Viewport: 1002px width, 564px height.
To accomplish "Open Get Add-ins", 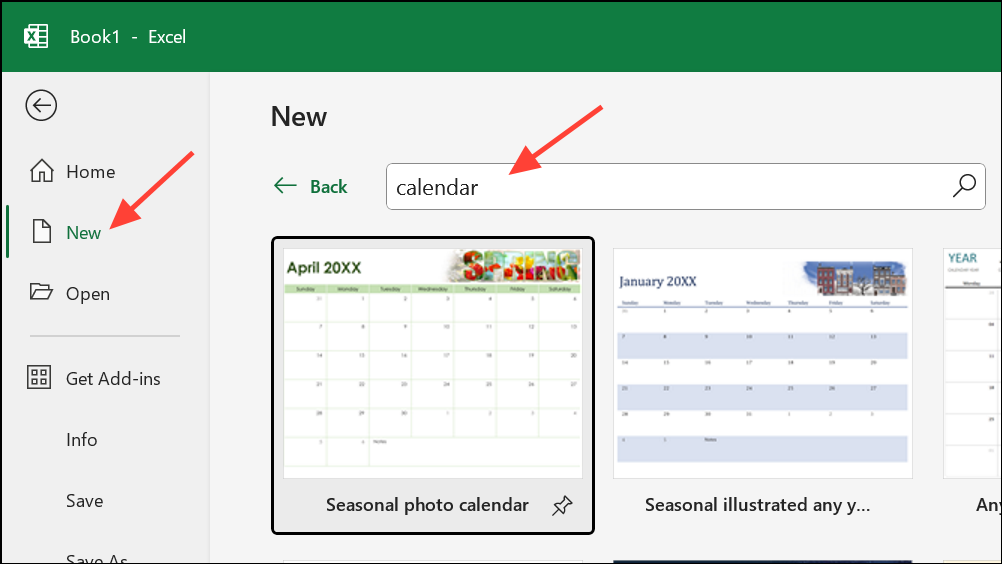I will pyautogui.click(x=113, y=379).
